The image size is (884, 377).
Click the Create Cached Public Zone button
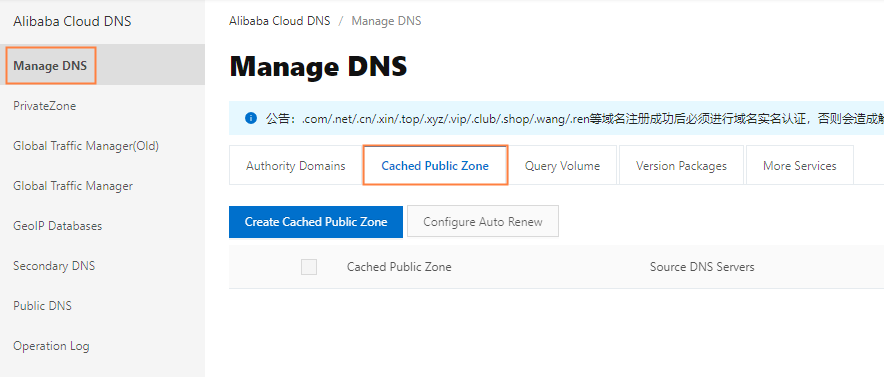coord(316,222)
